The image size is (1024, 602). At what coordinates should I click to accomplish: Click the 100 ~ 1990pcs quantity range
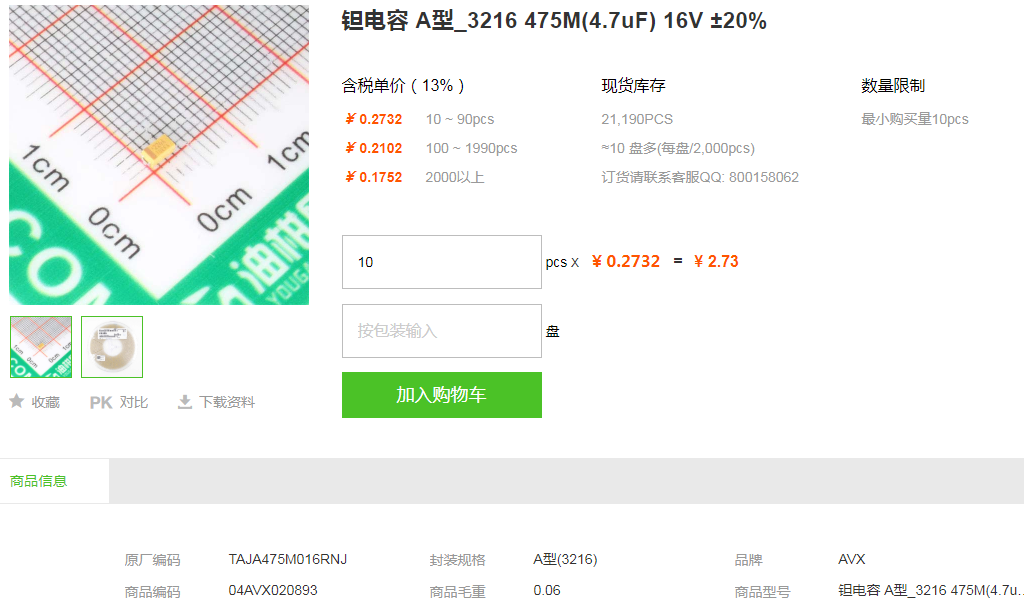click(472, 148)
